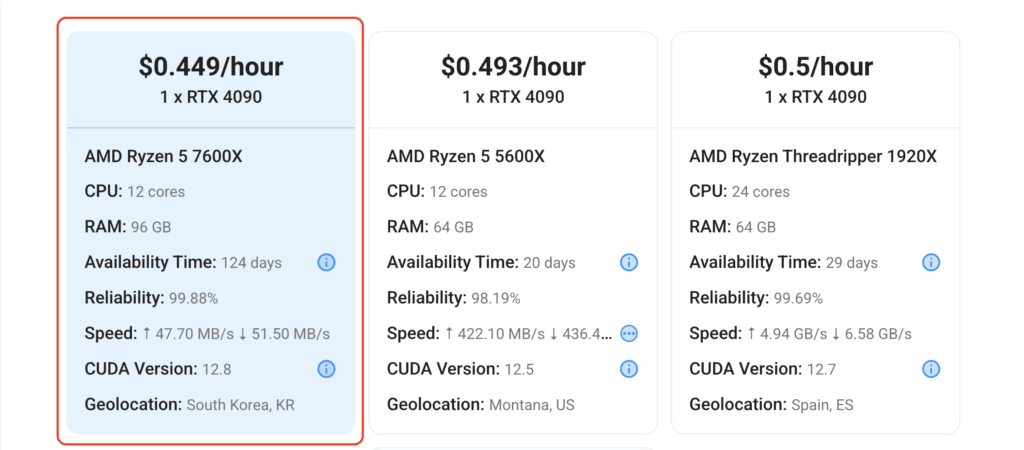
Task: Click the AMD Ryzen 5 7600X title
Action: [163, 157]
